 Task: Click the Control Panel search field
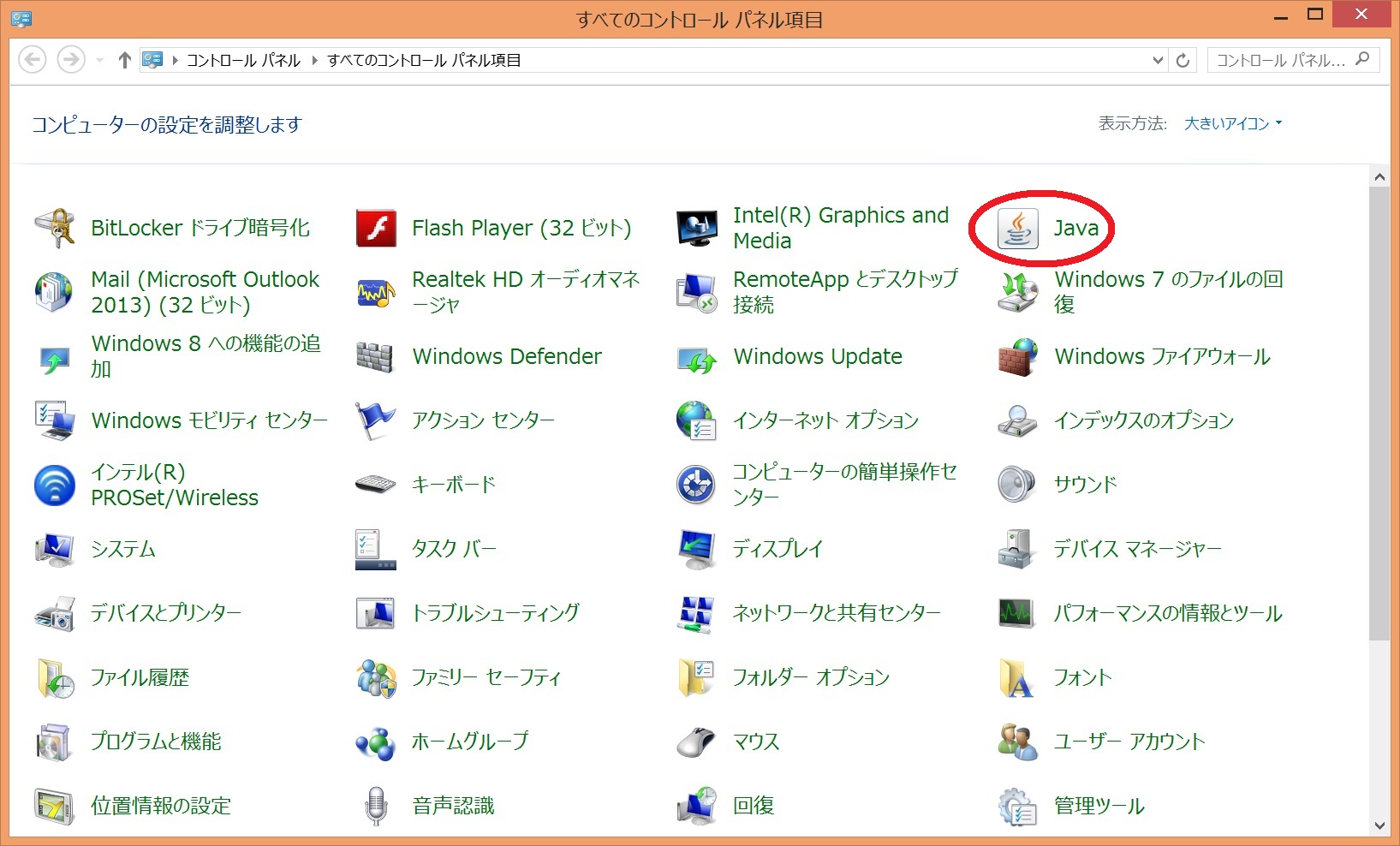pyautogui.click(x=1293, y=60)
